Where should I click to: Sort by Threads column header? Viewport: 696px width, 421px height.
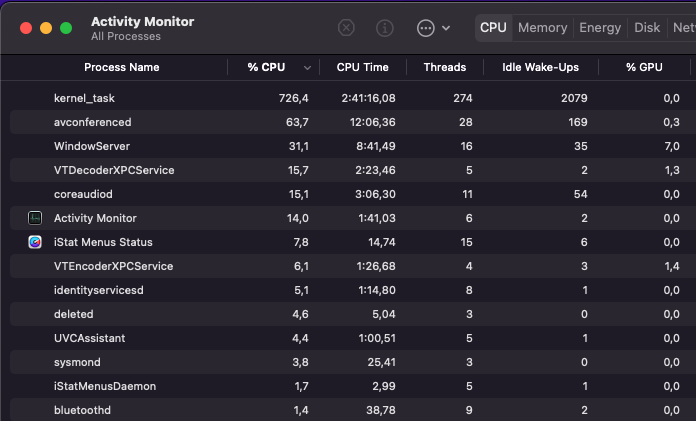click(445, 67)
